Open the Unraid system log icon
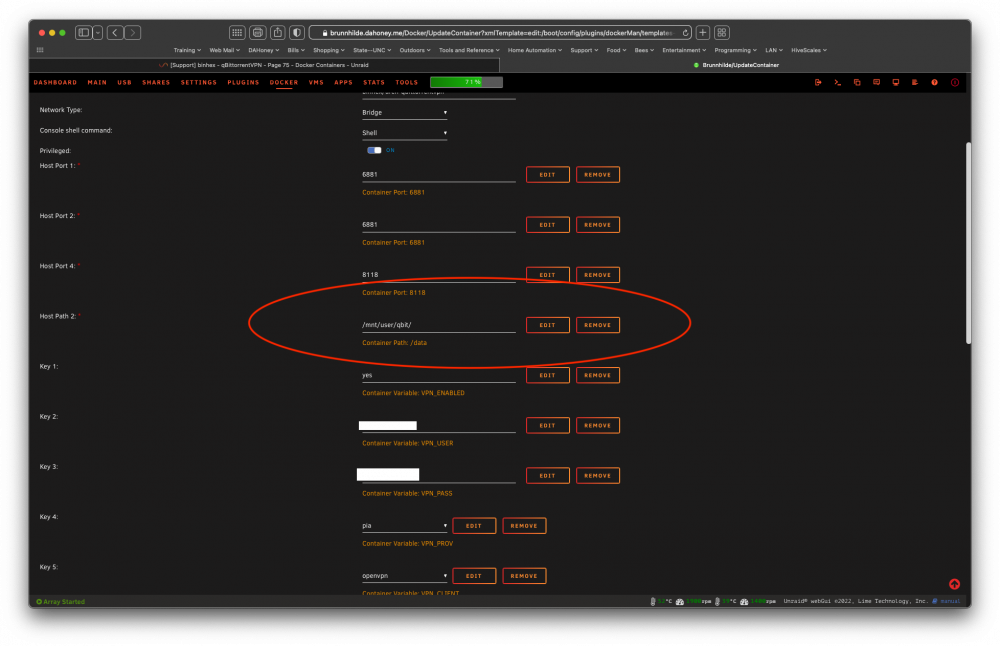The image size is (1000, 646). (915, 82)
